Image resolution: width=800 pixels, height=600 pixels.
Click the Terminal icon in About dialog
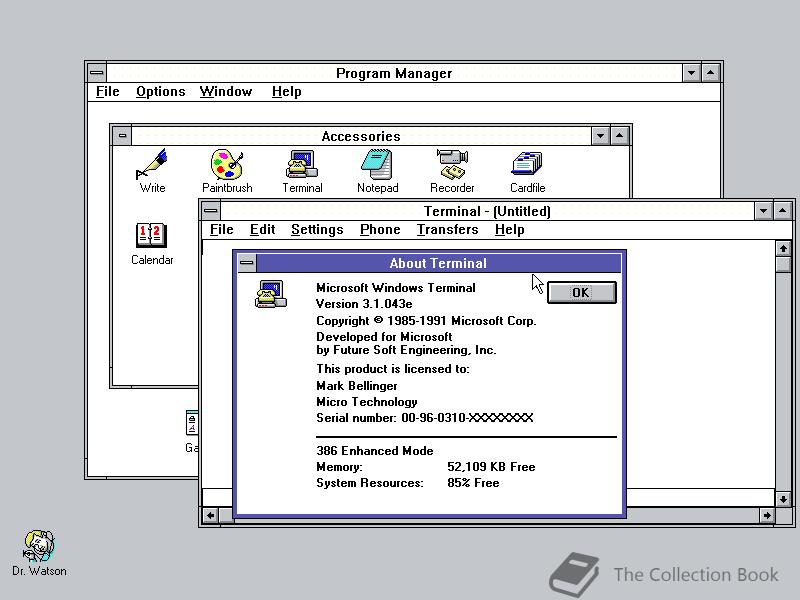(x=271, y=294)
